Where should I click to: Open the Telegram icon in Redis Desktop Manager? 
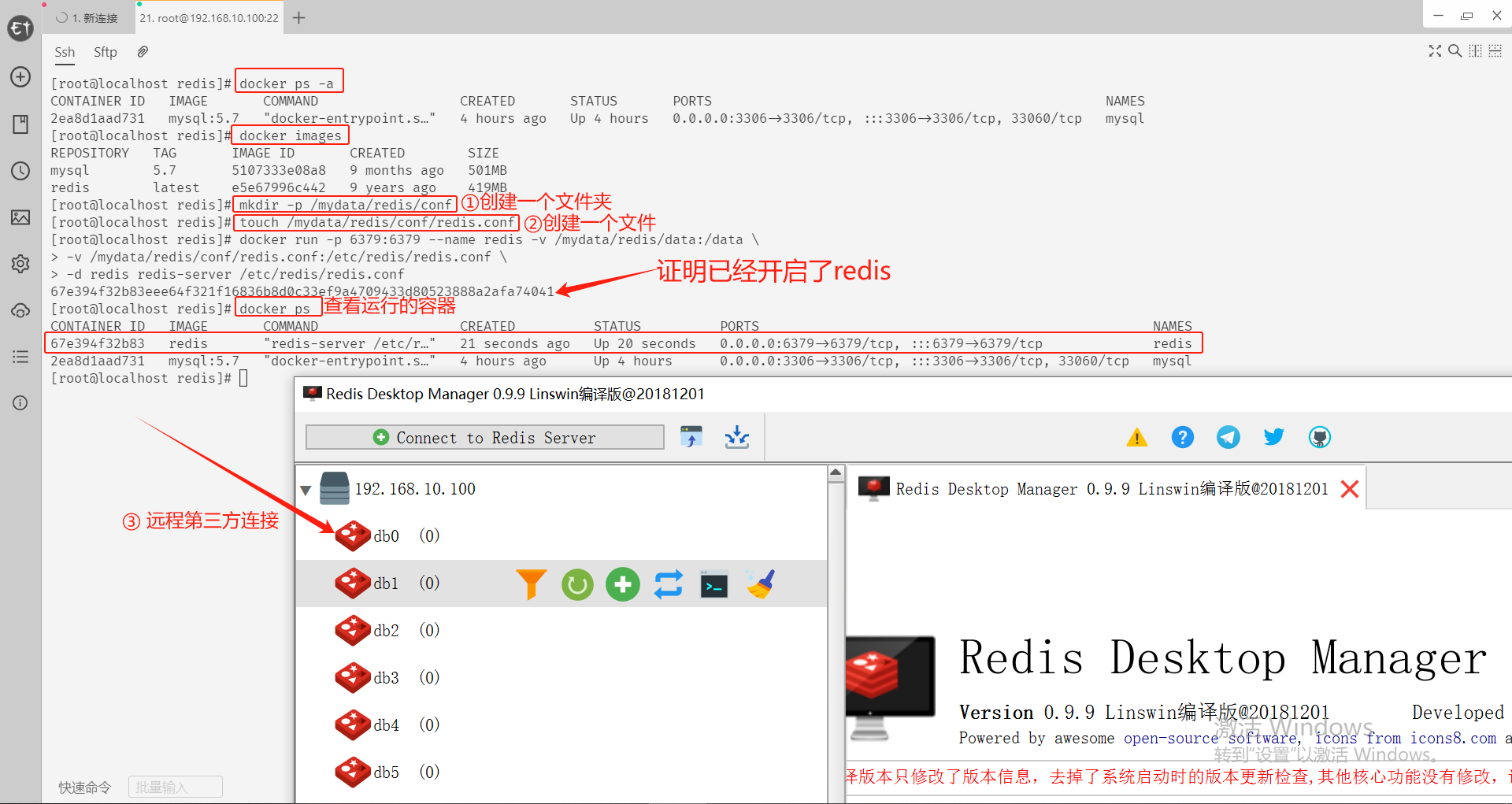tap(1228, 437)
